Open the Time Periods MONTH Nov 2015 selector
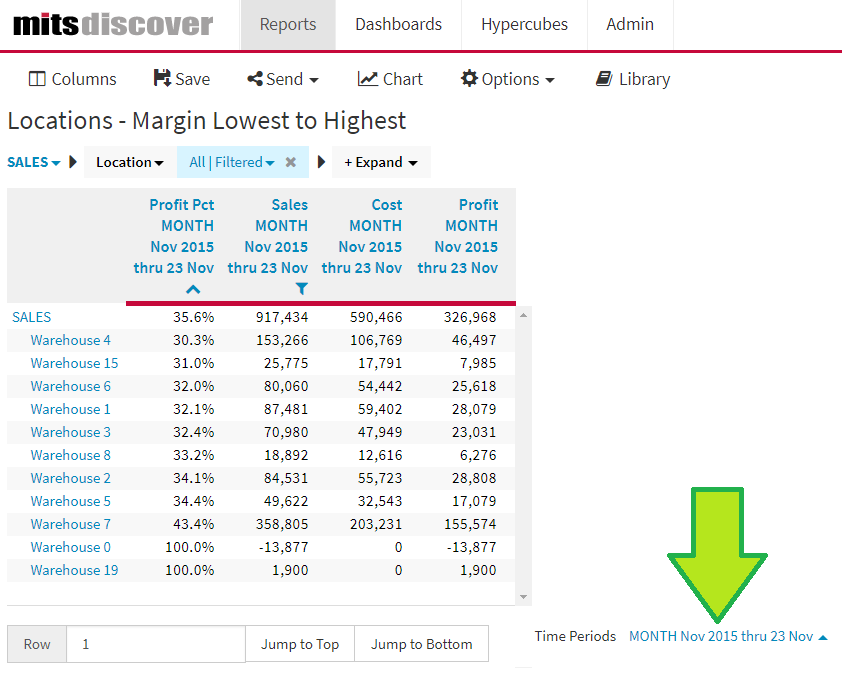842x680 pixels. click(x=728, y=636)
